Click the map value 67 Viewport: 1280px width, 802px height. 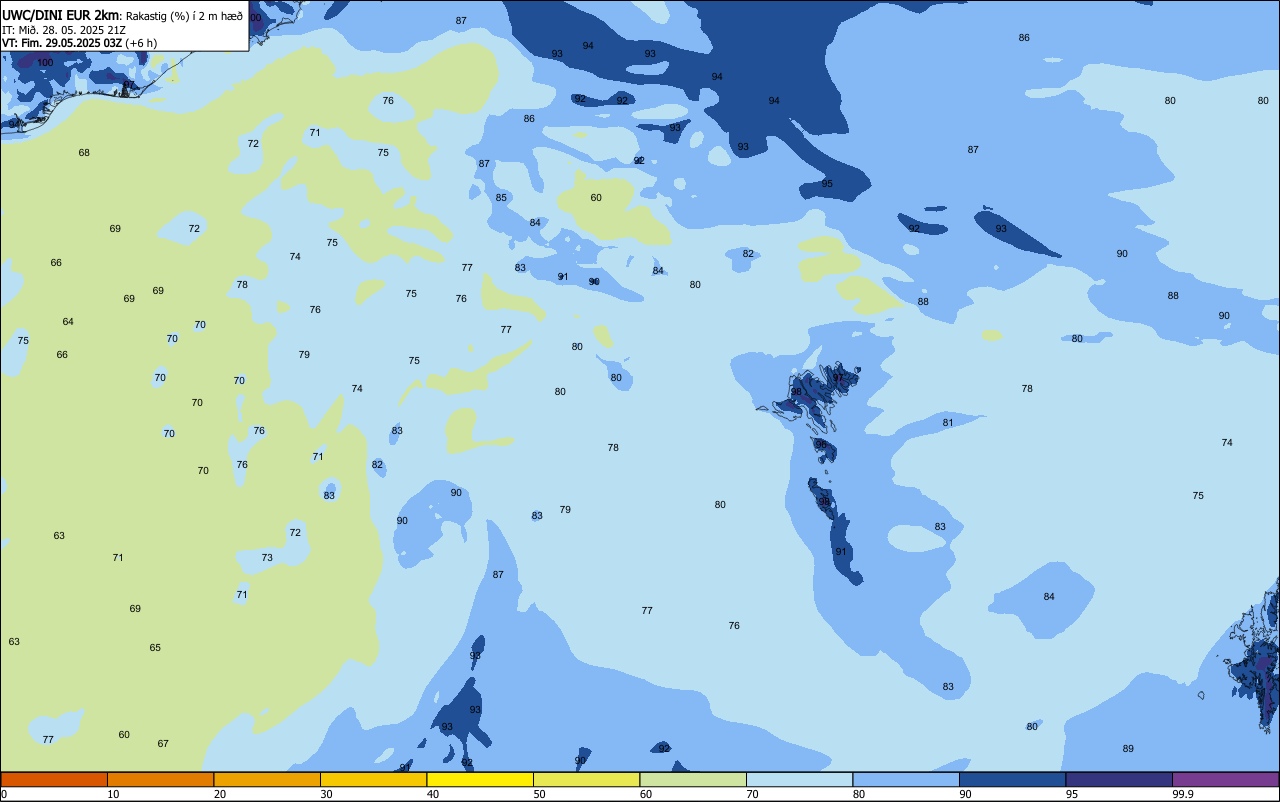click(x=163, y=743)
